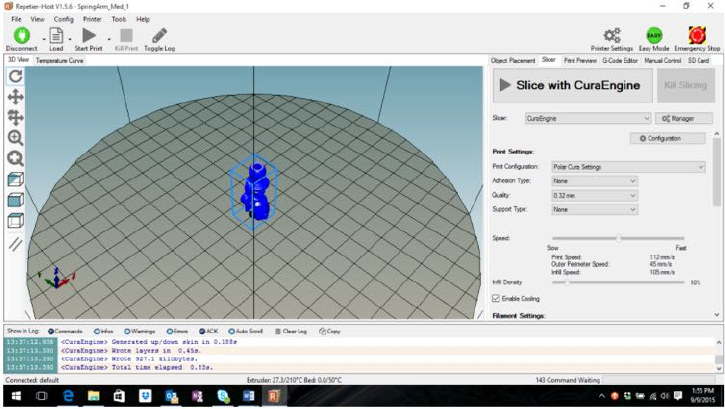Click the Toggle Log pencil icon
Image resolution: width=725 pixels, height=409 pixels.
click(x=159, y=36)
